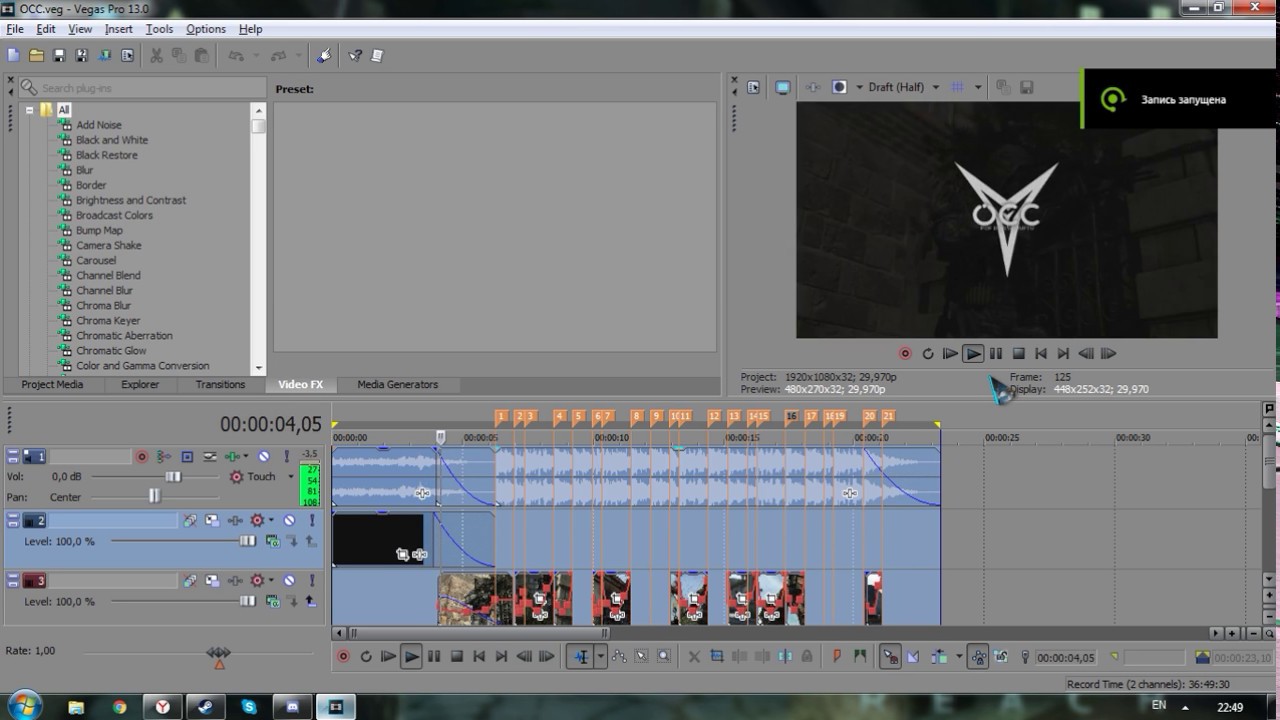
Task: Open a project using the folder icon
Action: pyautogui.click(x=36, y=56)
